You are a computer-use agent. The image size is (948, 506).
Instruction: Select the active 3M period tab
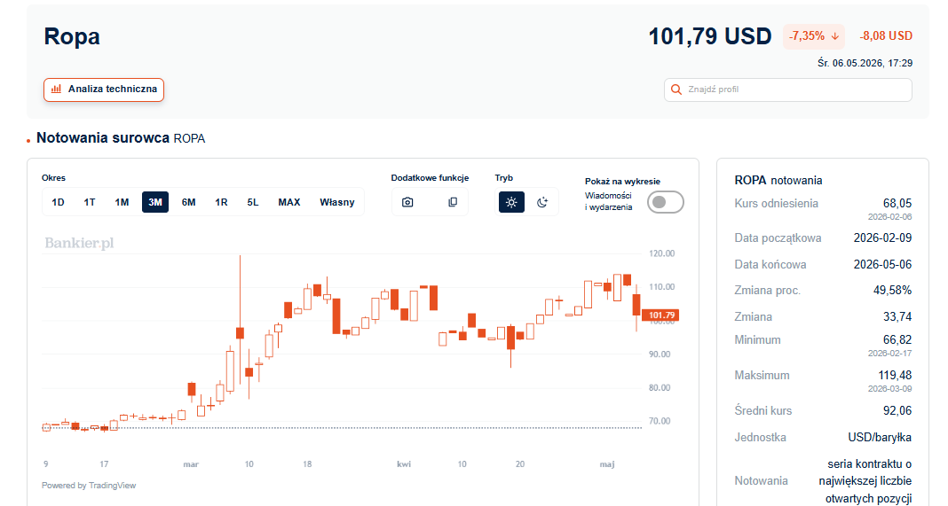155,202
